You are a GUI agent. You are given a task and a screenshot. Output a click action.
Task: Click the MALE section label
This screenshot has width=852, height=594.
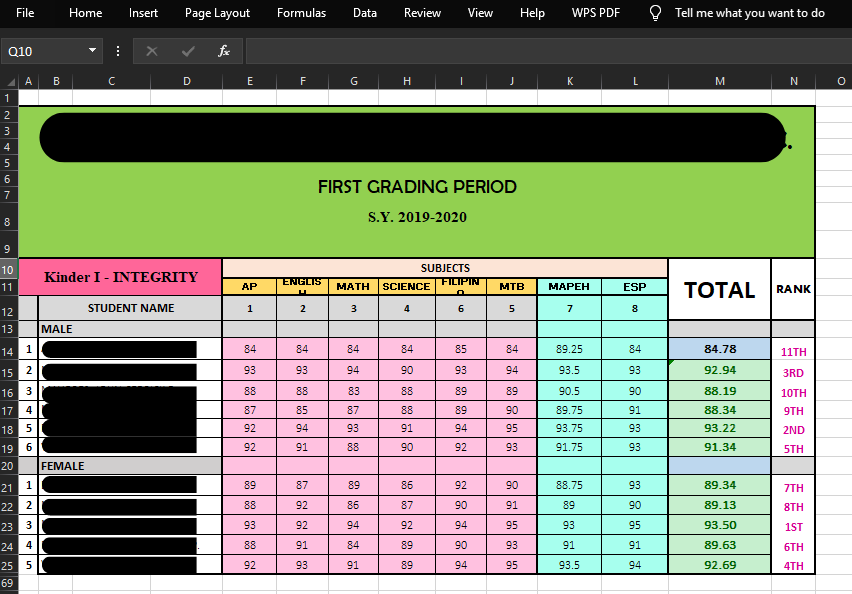130,329
